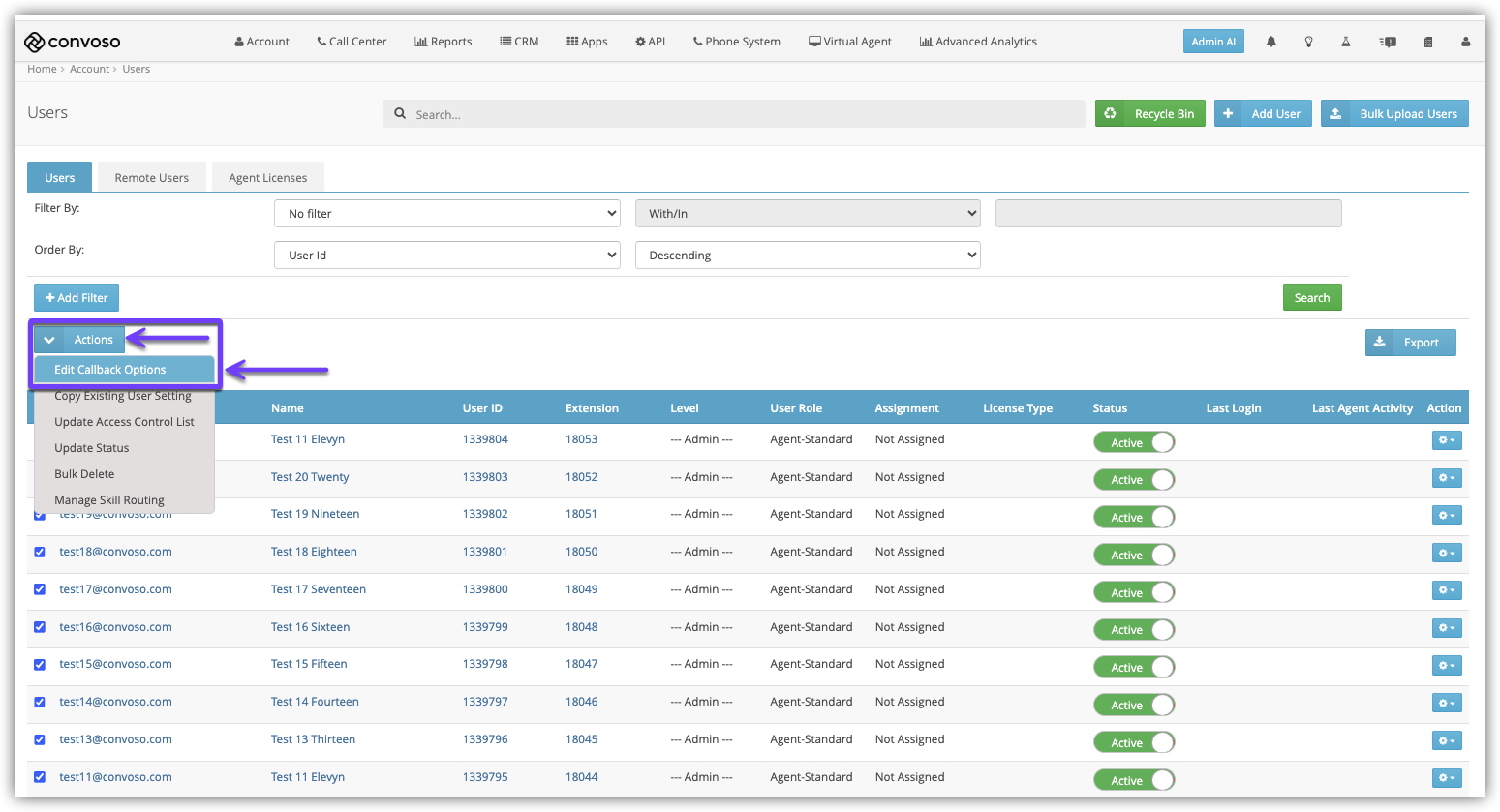Click the document list icon in the header
1500x812 pixels.
(x=1427, y=42)
